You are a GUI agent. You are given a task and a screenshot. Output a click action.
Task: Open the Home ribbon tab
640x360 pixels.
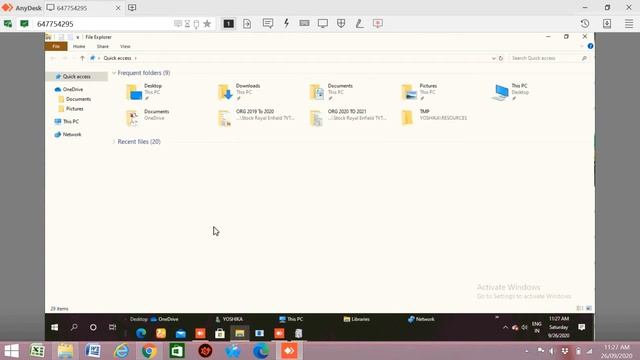tap(79, 47)
